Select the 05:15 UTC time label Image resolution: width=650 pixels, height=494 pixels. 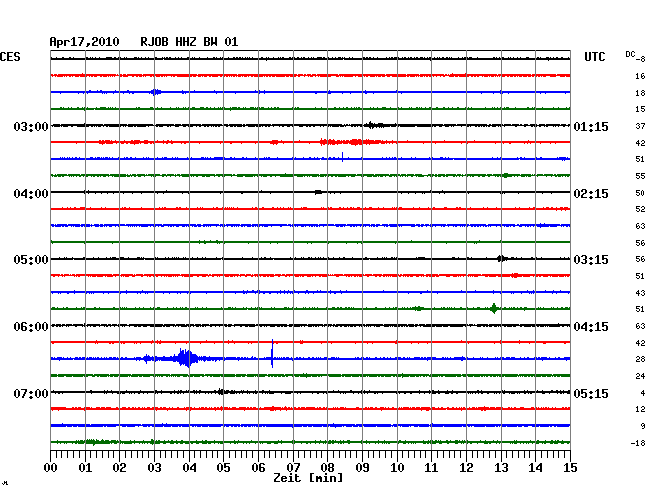click(591, 393)
